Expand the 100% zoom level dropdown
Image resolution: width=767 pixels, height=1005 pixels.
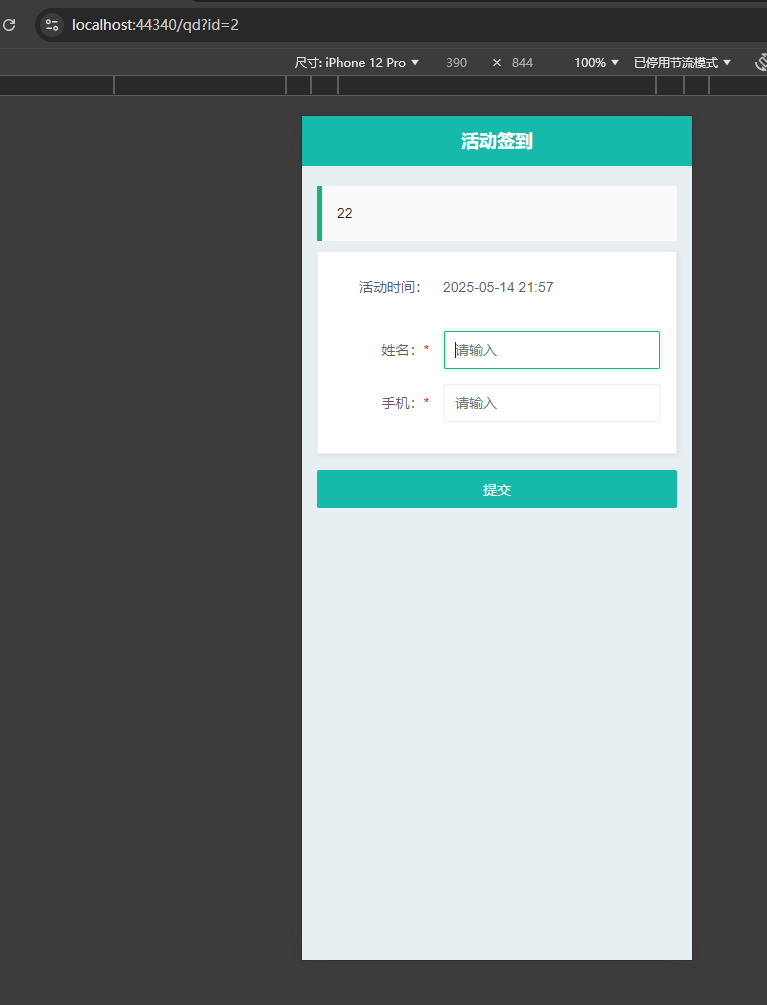596,62
